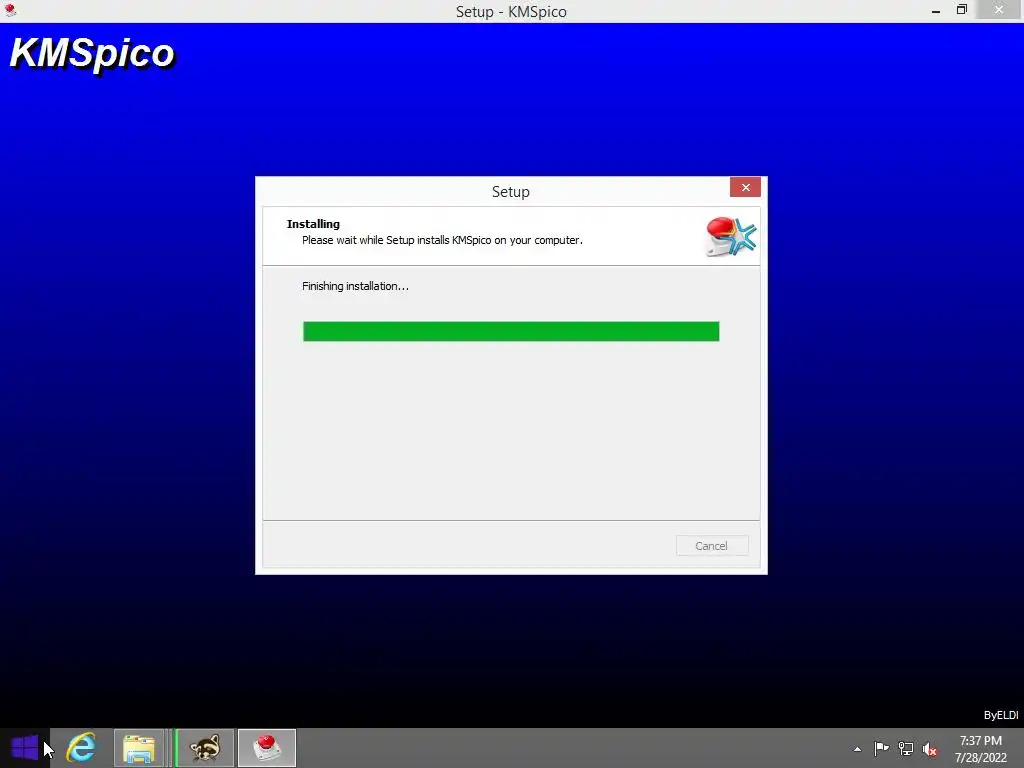Click the Cancel button in Setup dialog
Viewport: 1024px width, 768px height.
[x=712, y=545]
